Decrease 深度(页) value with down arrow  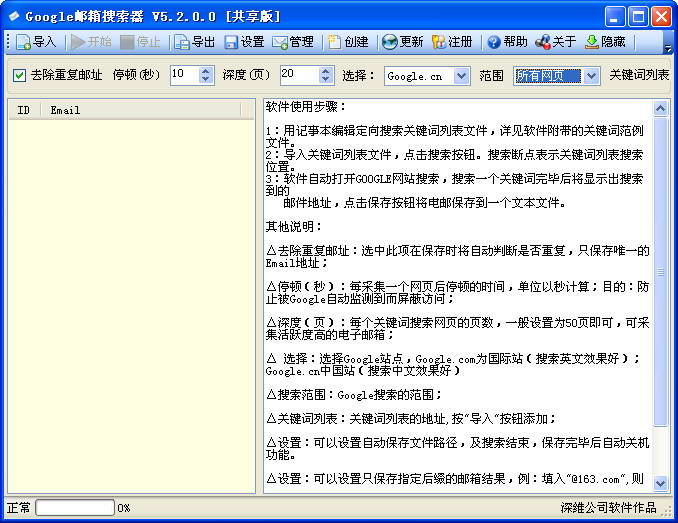[326, 80]
